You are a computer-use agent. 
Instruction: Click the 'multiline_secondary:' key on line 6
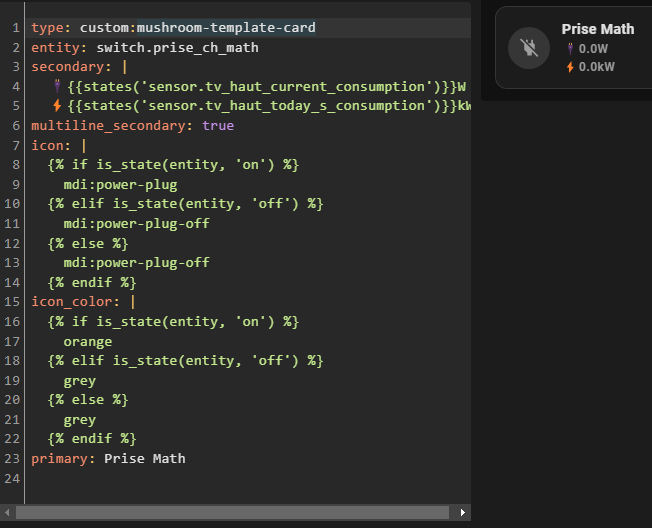pyautogui.click(x=112, y=126)
